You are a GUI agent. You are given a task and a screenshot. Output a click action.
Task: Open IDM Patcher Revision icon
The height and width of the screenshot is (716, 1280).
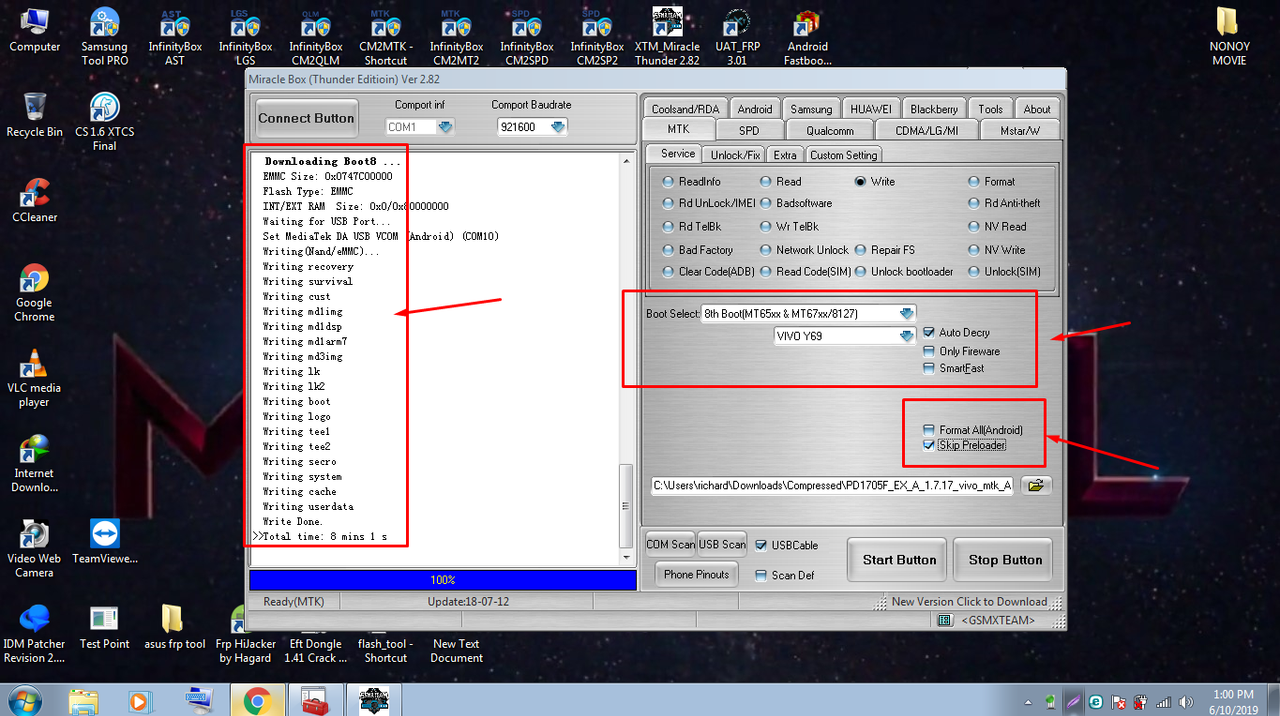[x=34, y=634]
